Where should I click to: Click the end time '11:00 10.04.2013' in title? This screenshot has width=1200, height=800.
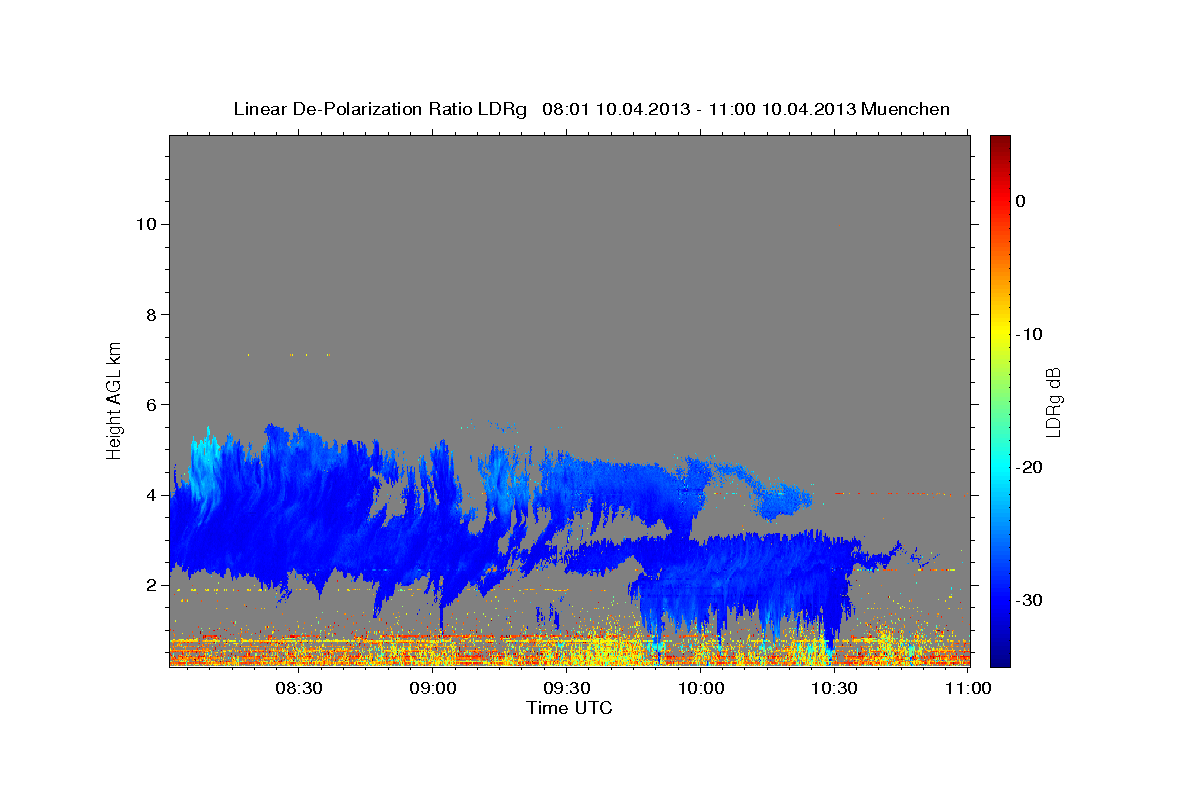[x=782, y=109]
